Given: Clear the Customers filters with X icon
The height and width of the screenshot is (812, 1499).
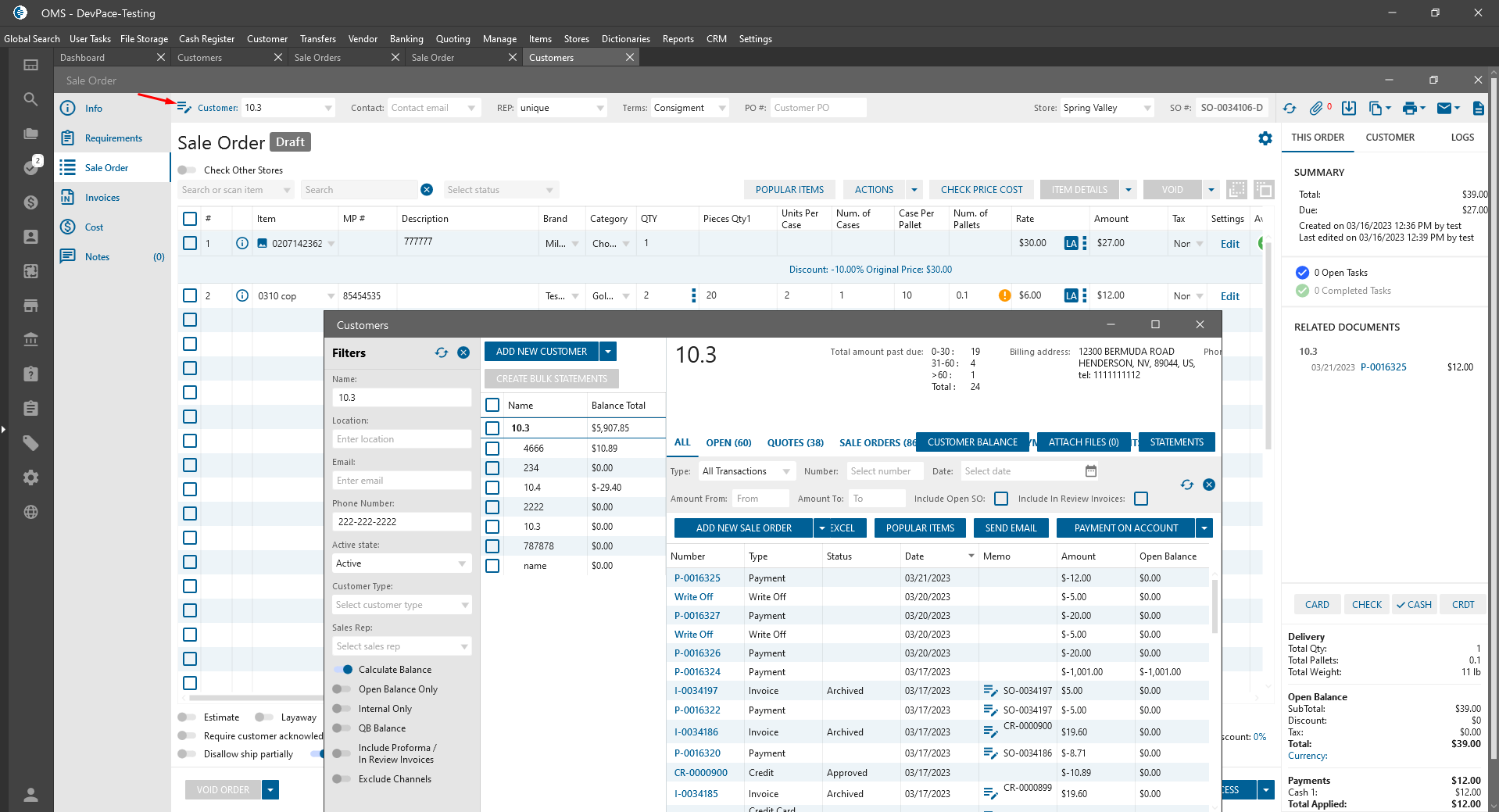Looking at the screenshot, I should click(x=463, y=353).
